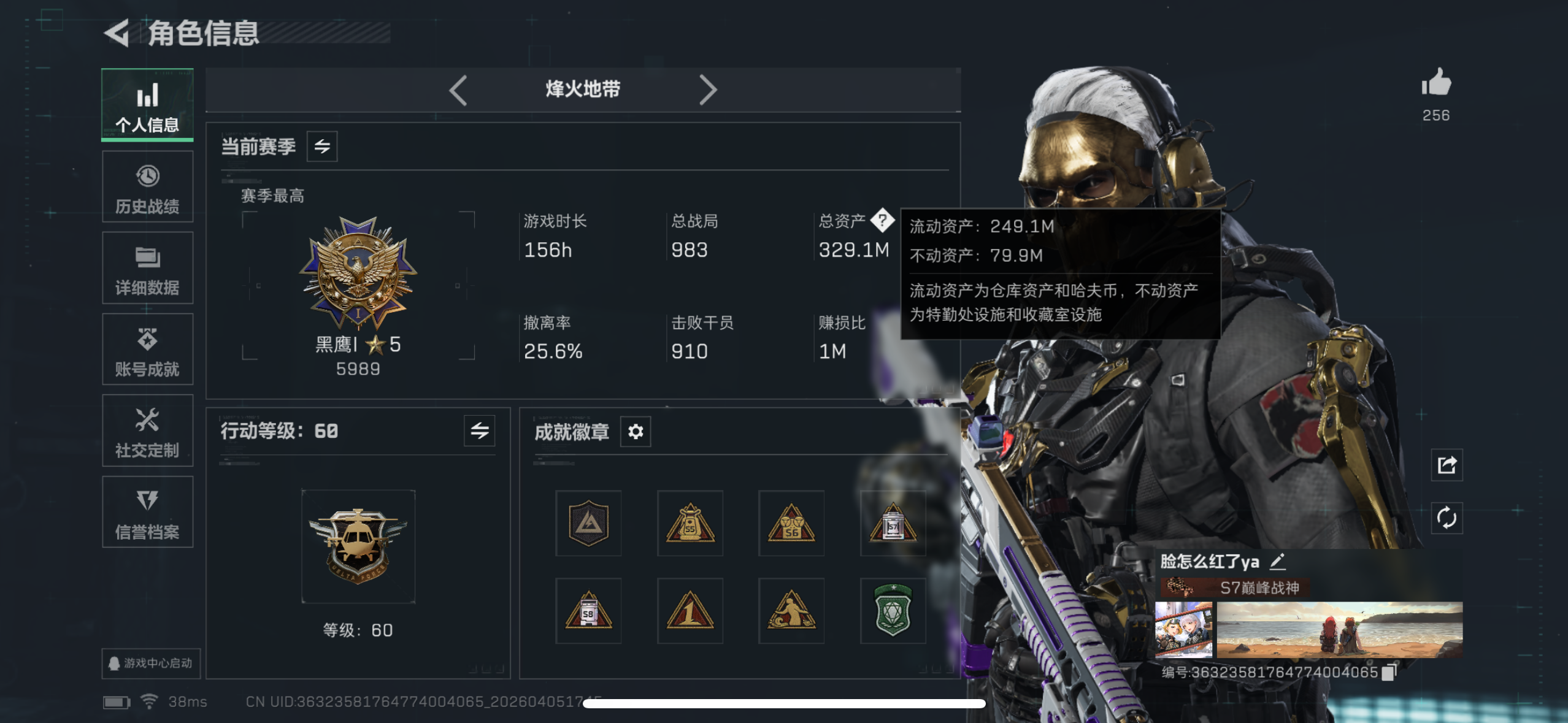Open the 社交定制 tab
Viewport: 1568px width, 723px height.
[x=148, y=431]
